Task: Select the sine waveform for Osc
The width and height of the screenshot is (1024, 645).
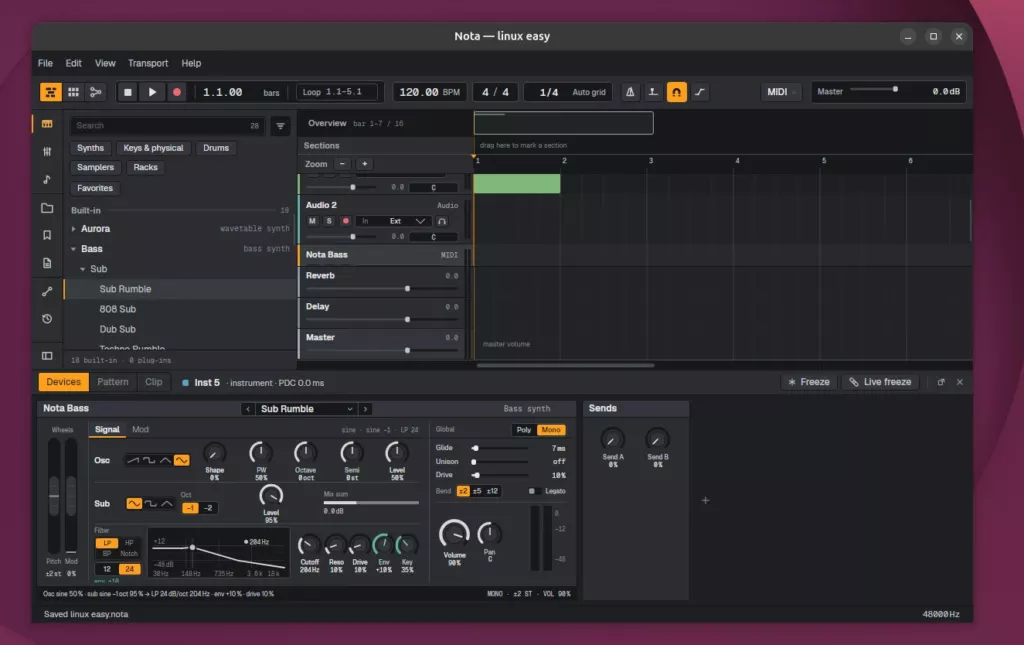Action: tap(182, 460)
